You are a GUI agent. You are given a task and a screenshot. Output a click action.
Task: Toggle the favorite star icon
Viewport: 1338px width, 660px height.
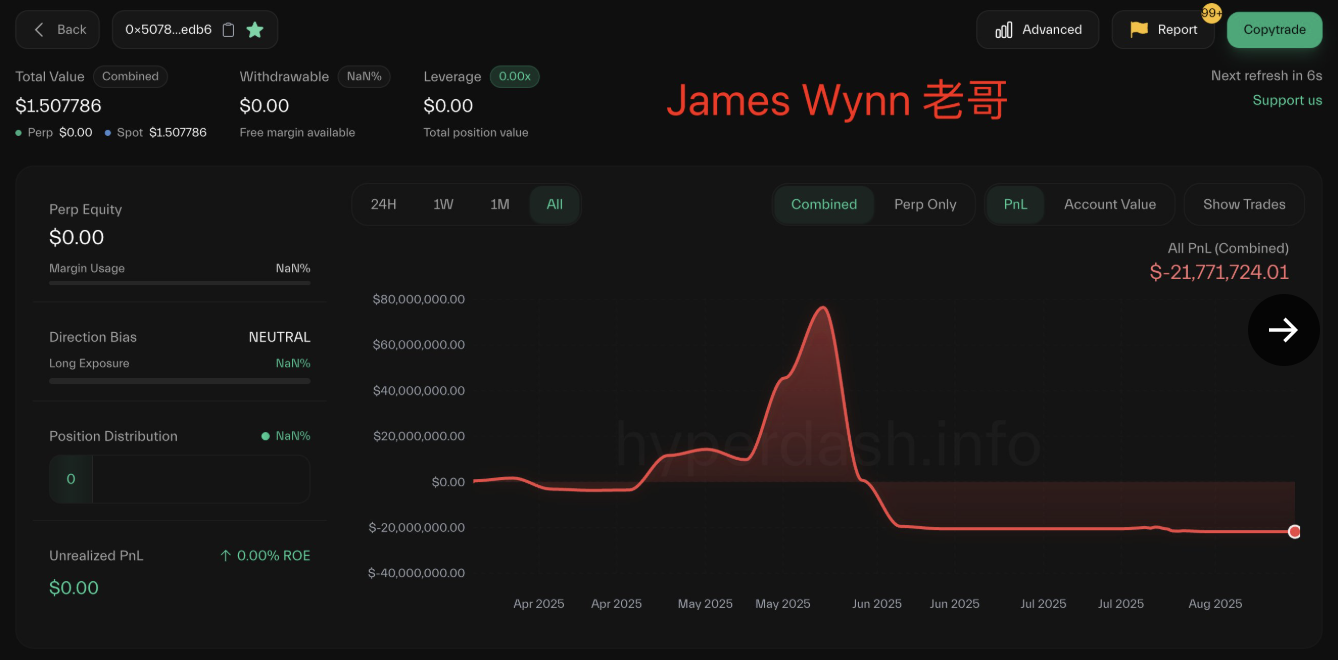(255, 30)
